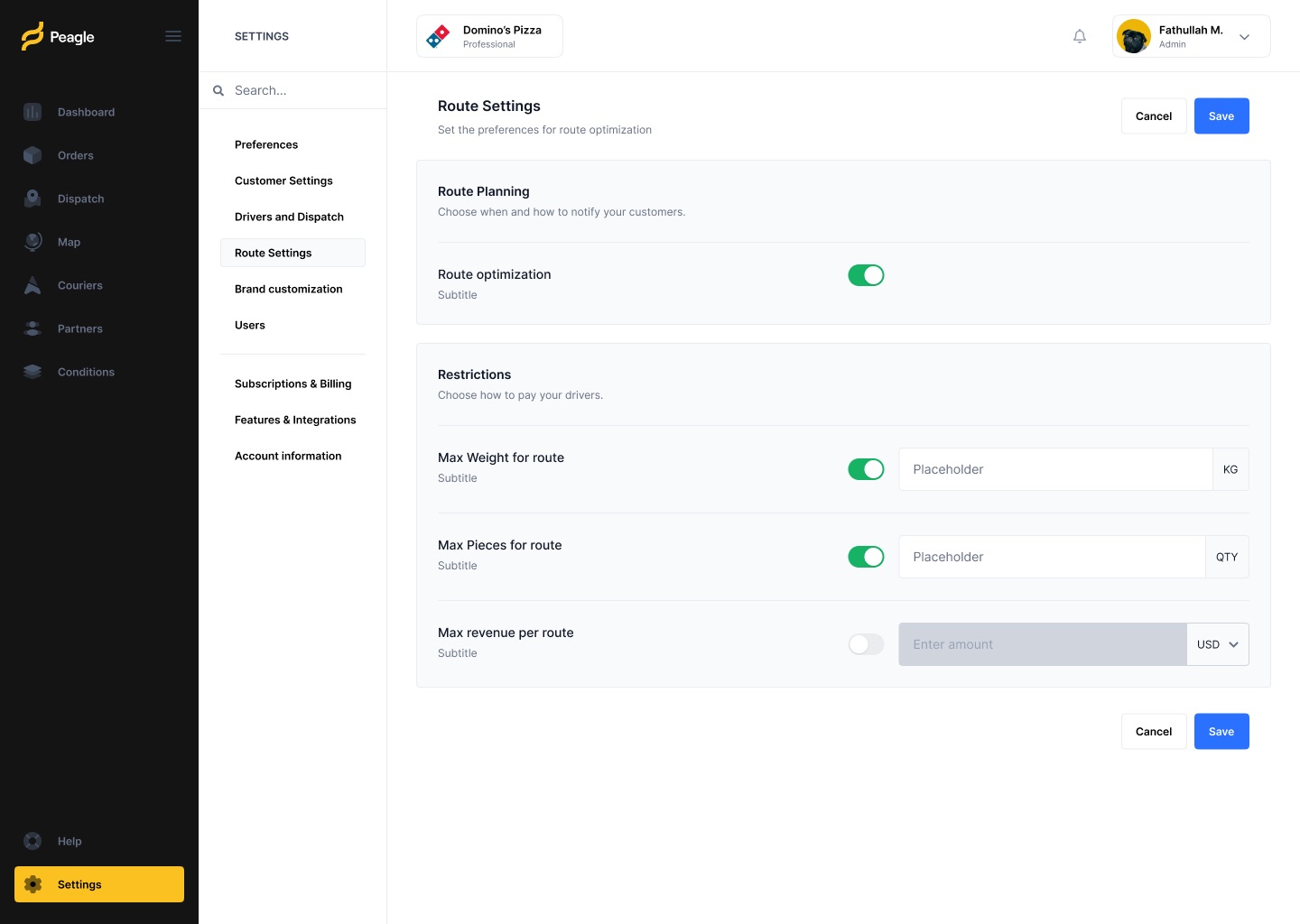Click the Settings gear icon
The image size is (1300, 924).
32,884
